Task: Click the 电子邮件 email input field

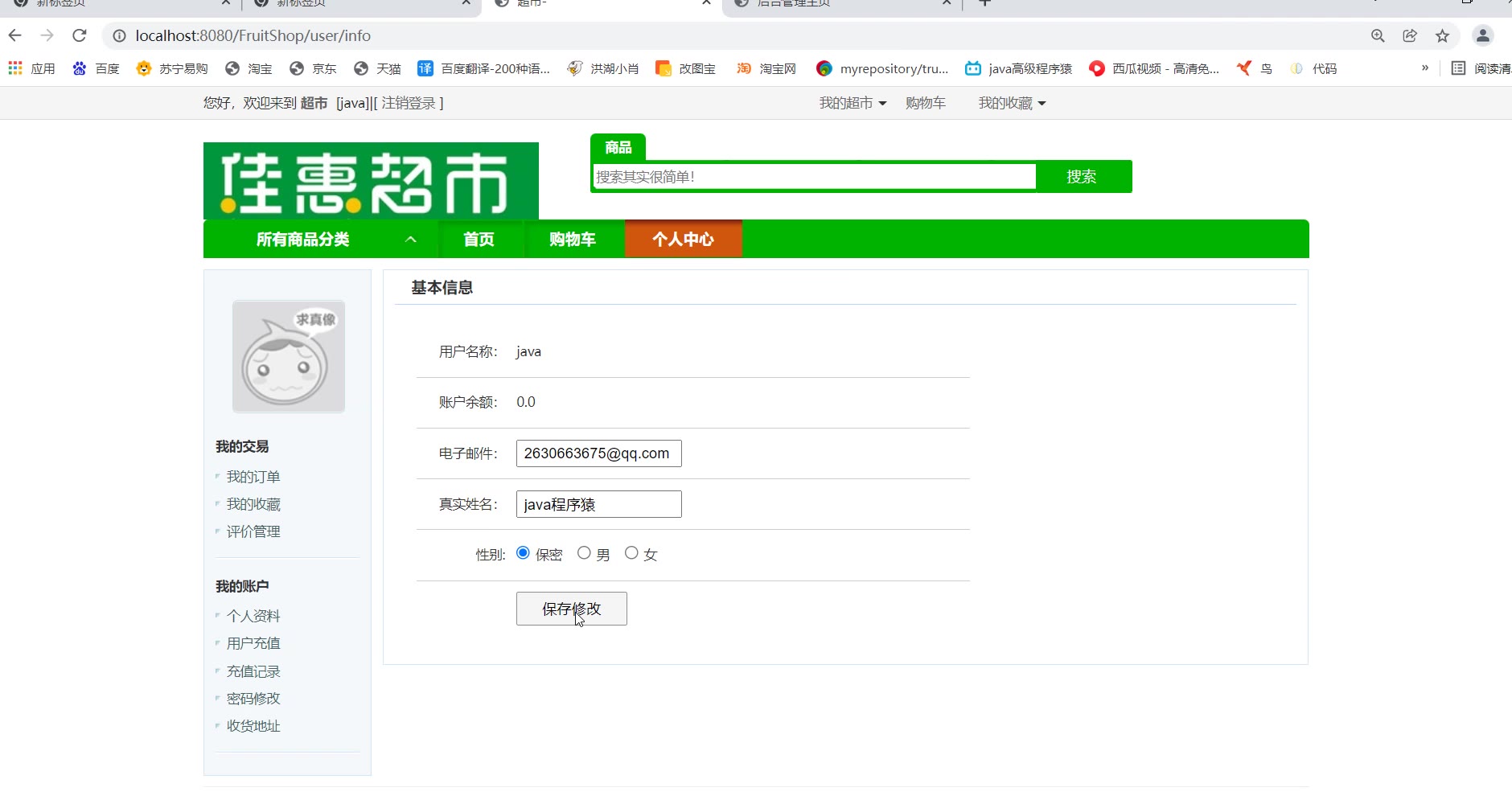Action: (x=599, y=453)
